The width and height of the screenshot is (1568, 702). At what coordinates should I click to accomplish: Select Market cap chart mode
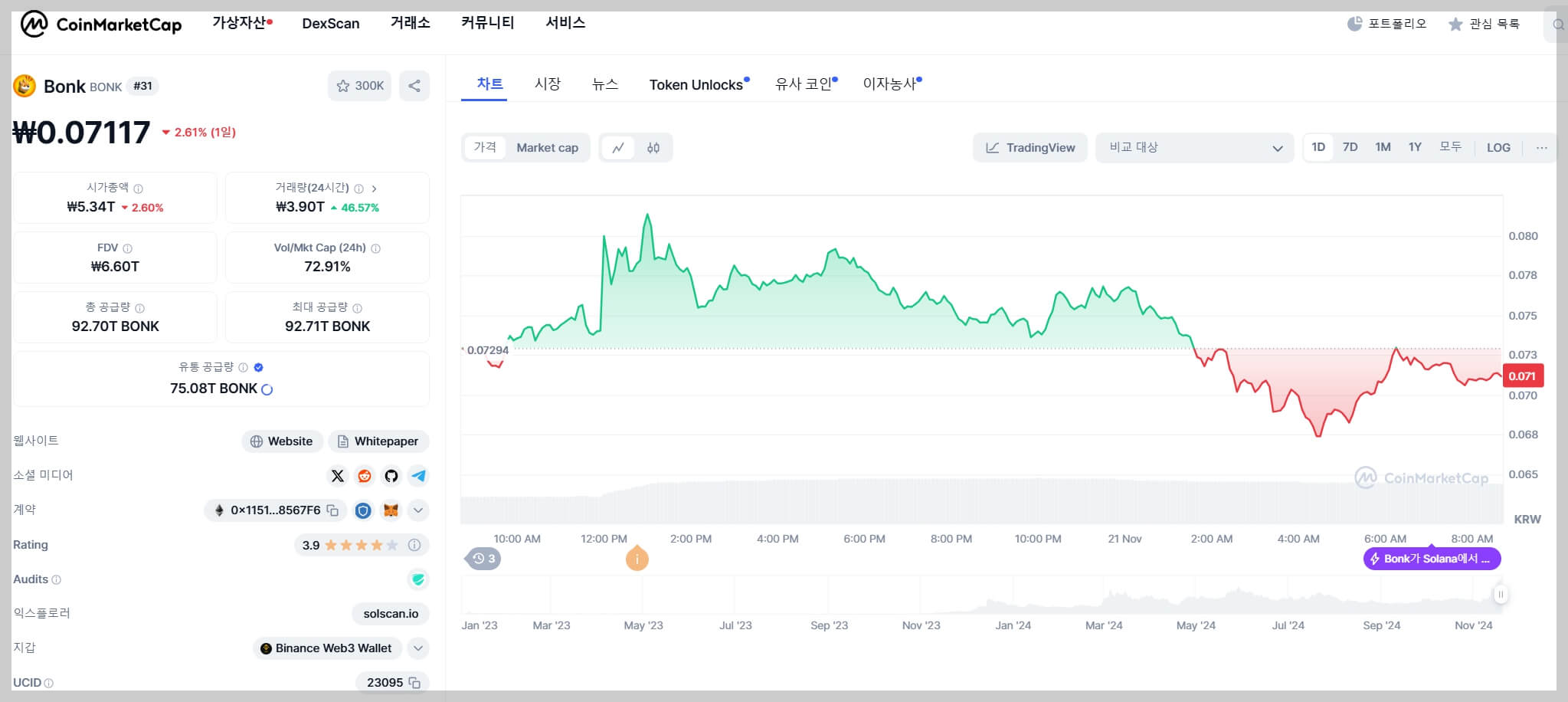coord(547,147)
